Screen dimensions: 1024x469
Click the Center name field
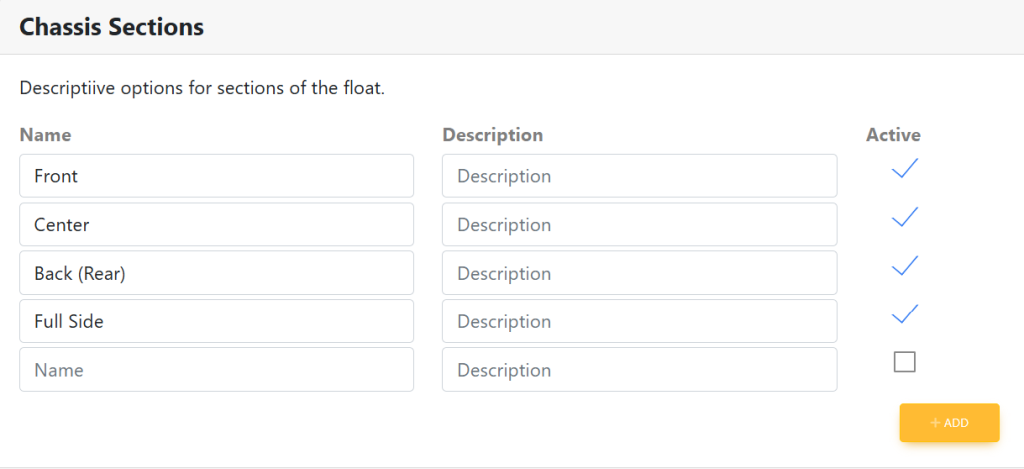(216, 224)
